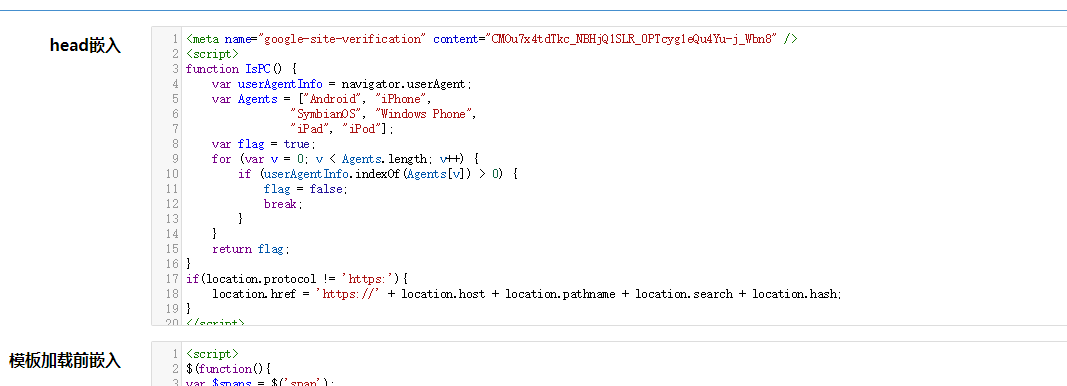Click the '$(function(){' line in lower editor
The height and width of the screenshot is (386, 1067).
point(229,368)
